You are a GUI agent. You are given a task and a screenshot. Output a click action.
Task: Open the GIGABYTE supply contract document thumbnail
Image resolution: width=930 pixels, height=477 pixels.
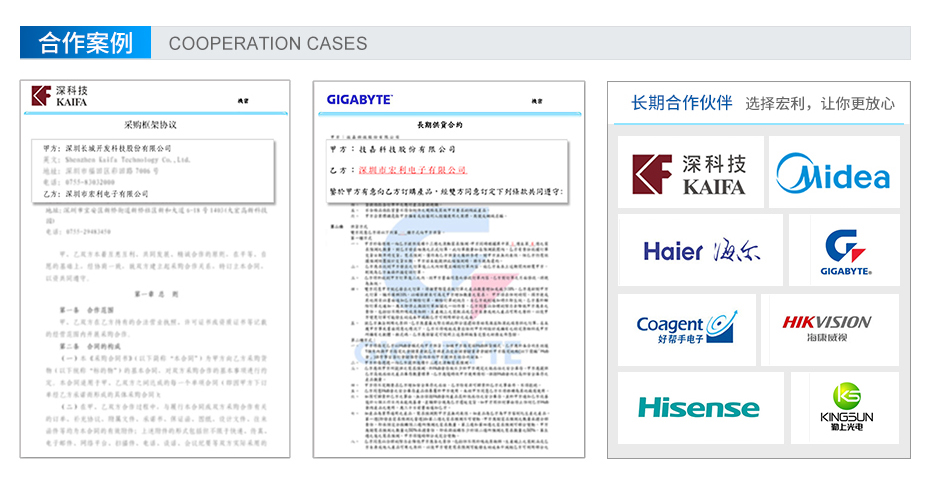point(449,269)
